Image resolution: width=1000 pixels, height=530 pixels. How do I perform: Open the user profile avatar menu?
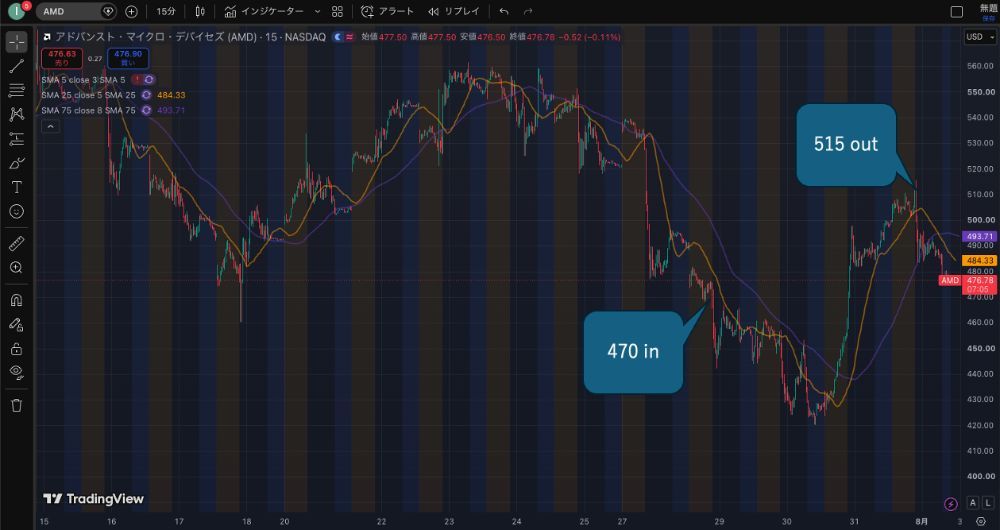17,11
